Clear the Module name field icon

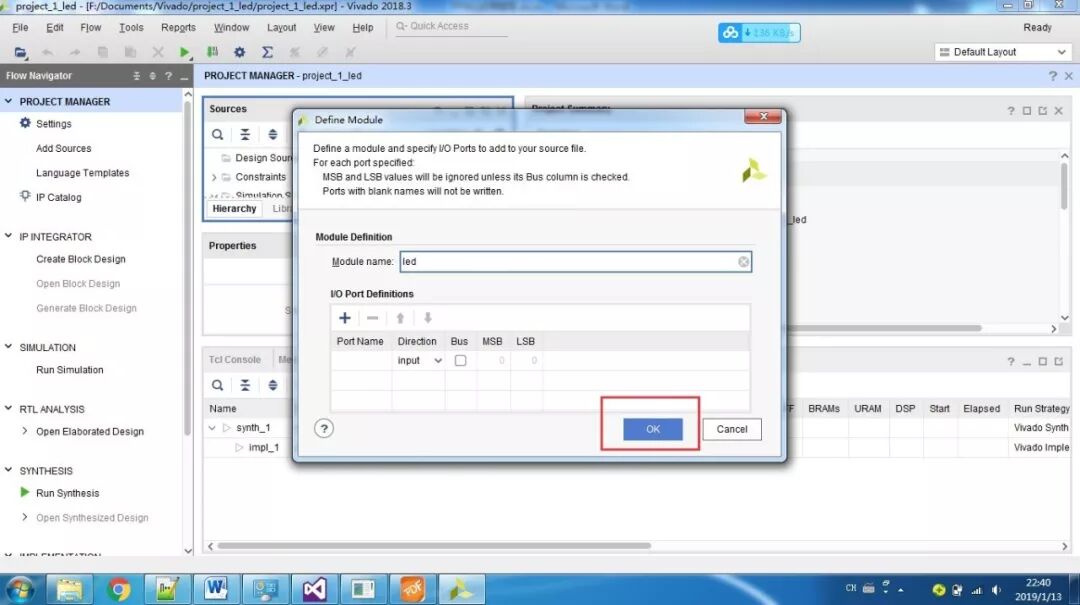click(x=744, y=262)
